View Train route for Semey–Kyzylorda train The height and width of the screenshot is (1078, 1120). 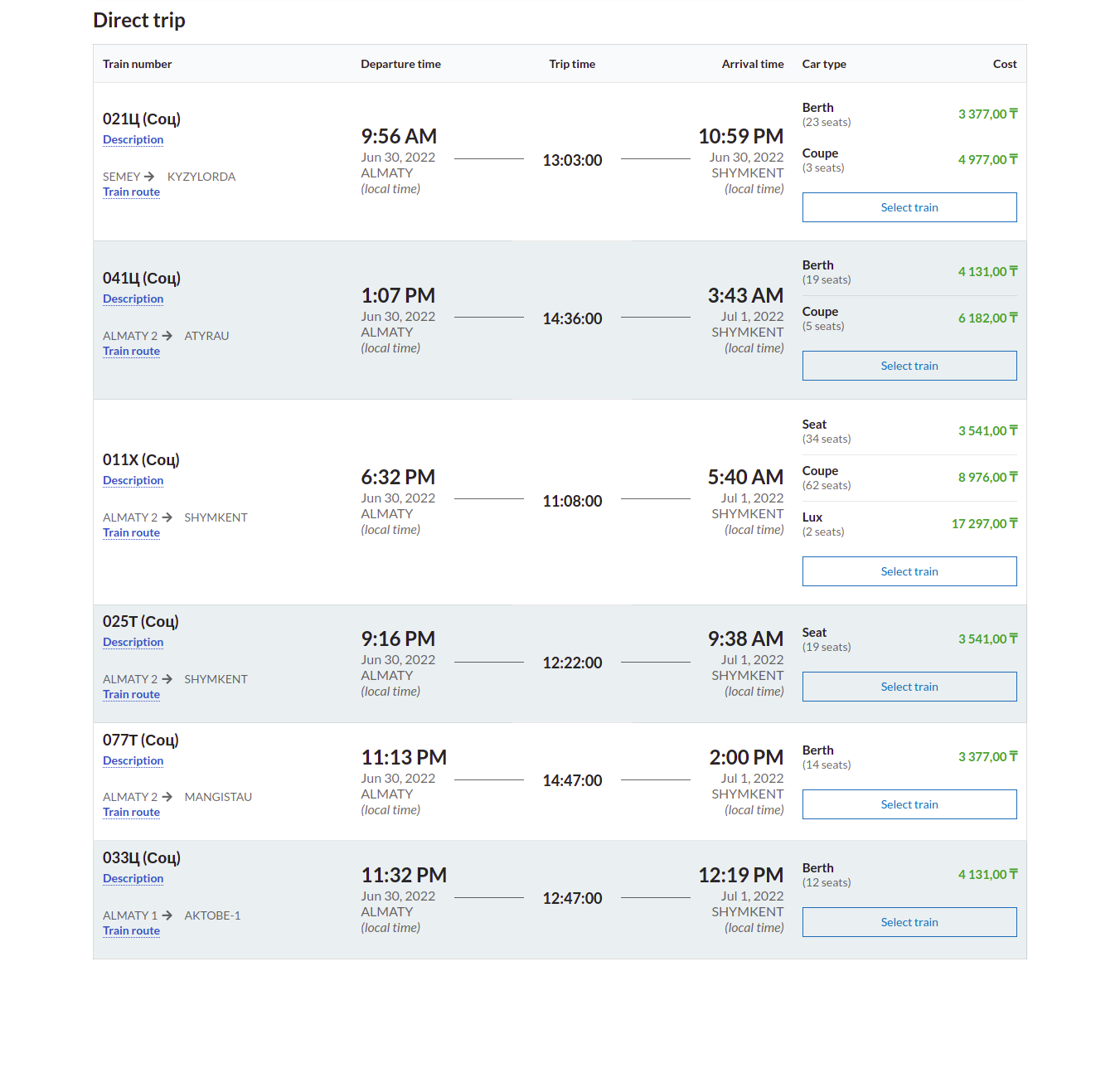click(x=131, y=192)
